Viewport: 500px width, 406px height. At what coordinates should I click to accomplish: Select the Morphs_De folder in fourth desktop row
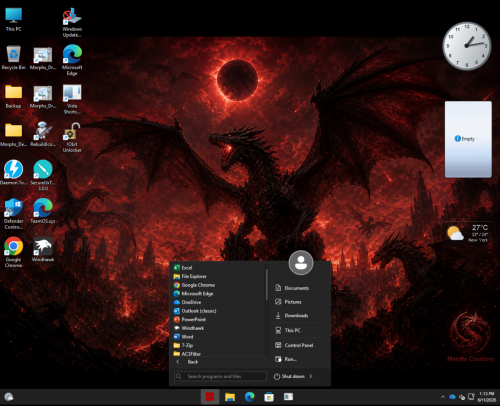click(13, 134)
